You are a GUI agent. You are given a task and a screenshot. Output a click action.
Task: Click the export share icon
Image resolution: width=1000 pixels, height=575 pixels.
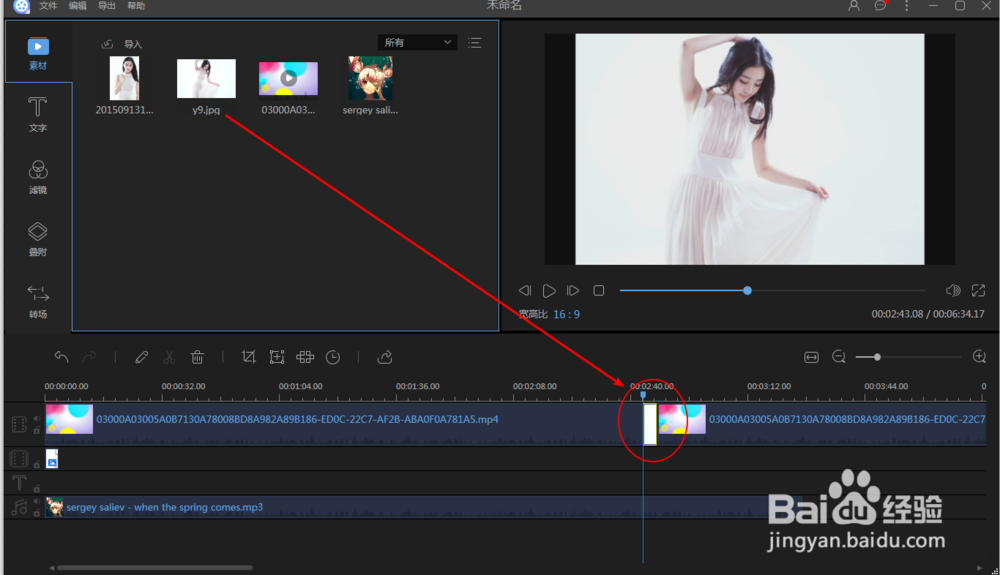click(385, 357)
